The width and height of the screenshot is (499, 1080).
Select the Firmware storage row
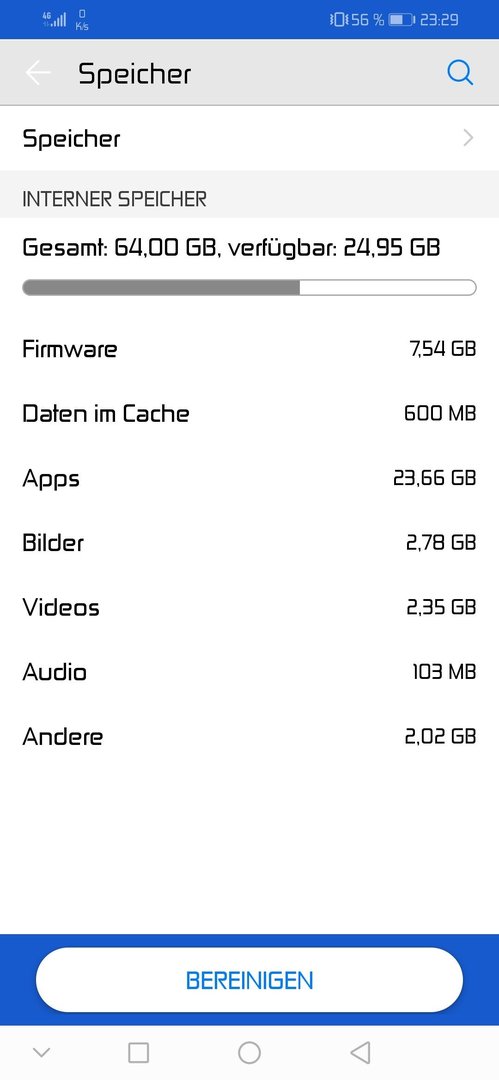(250, 349)
